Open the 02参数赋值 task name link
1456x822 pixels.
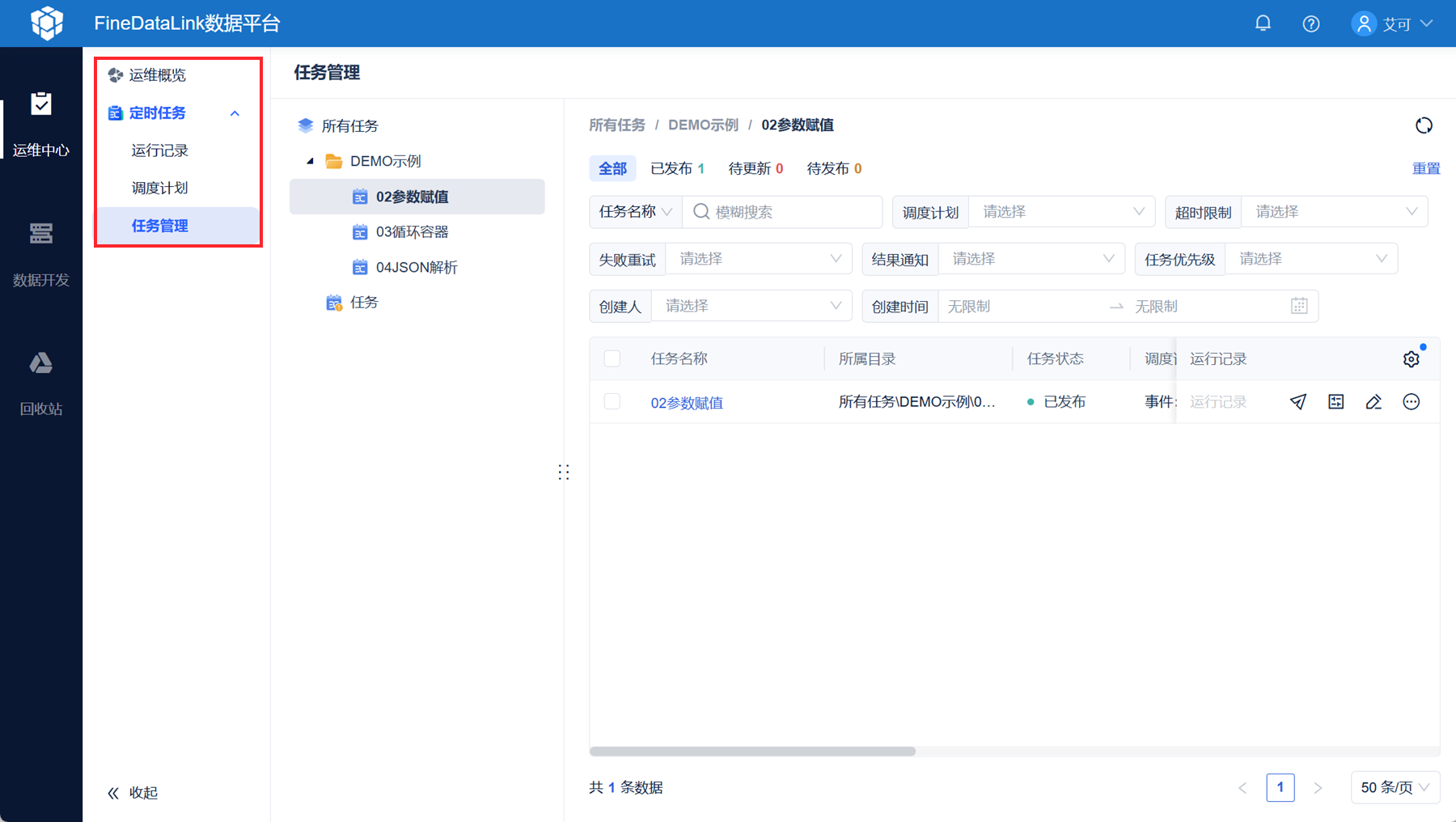pyautogui.click(x=687, y=402)
